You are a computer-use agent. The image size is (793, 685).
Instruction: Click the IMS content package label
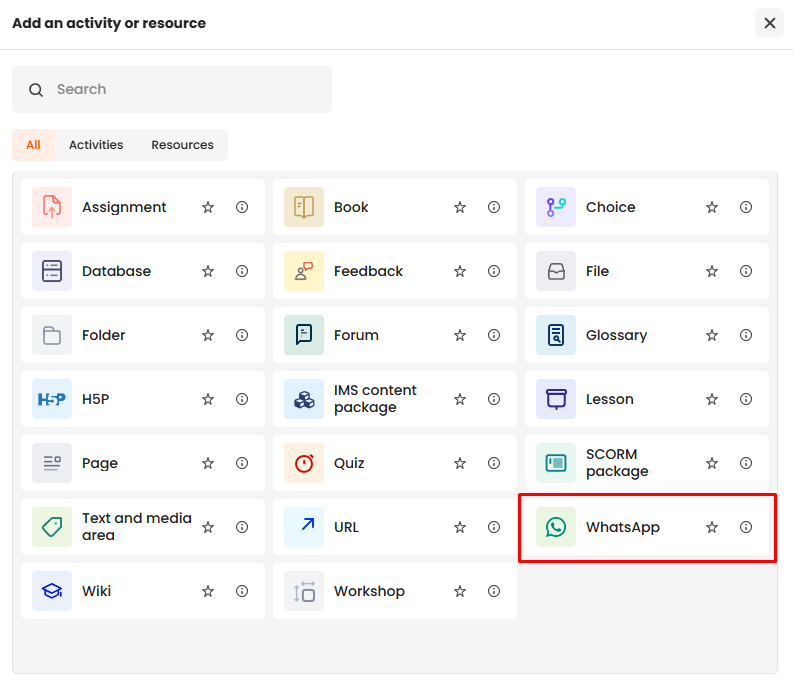tap(375, 399)
